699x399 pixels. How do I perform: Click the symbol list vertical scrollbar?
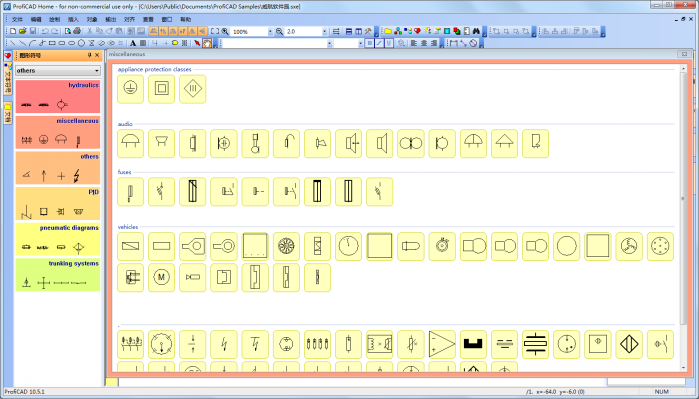point(683,218)
